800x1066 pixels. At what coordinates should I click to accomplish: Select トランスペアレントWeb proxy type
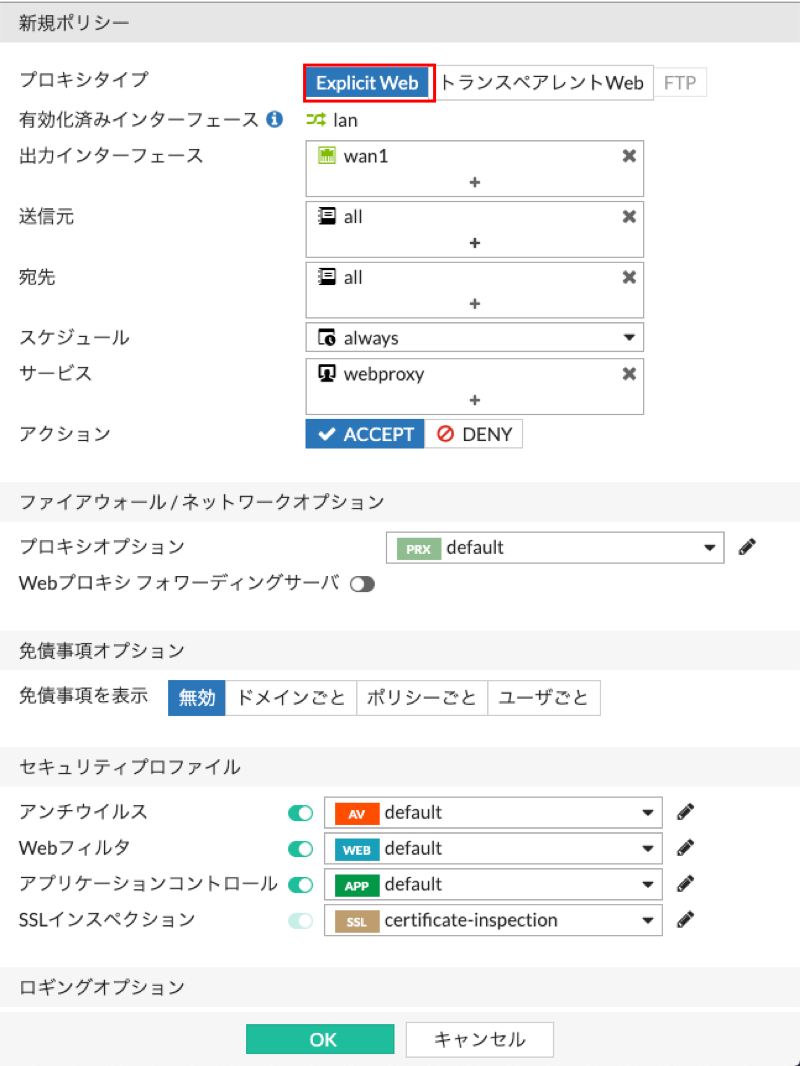(542, 83)
